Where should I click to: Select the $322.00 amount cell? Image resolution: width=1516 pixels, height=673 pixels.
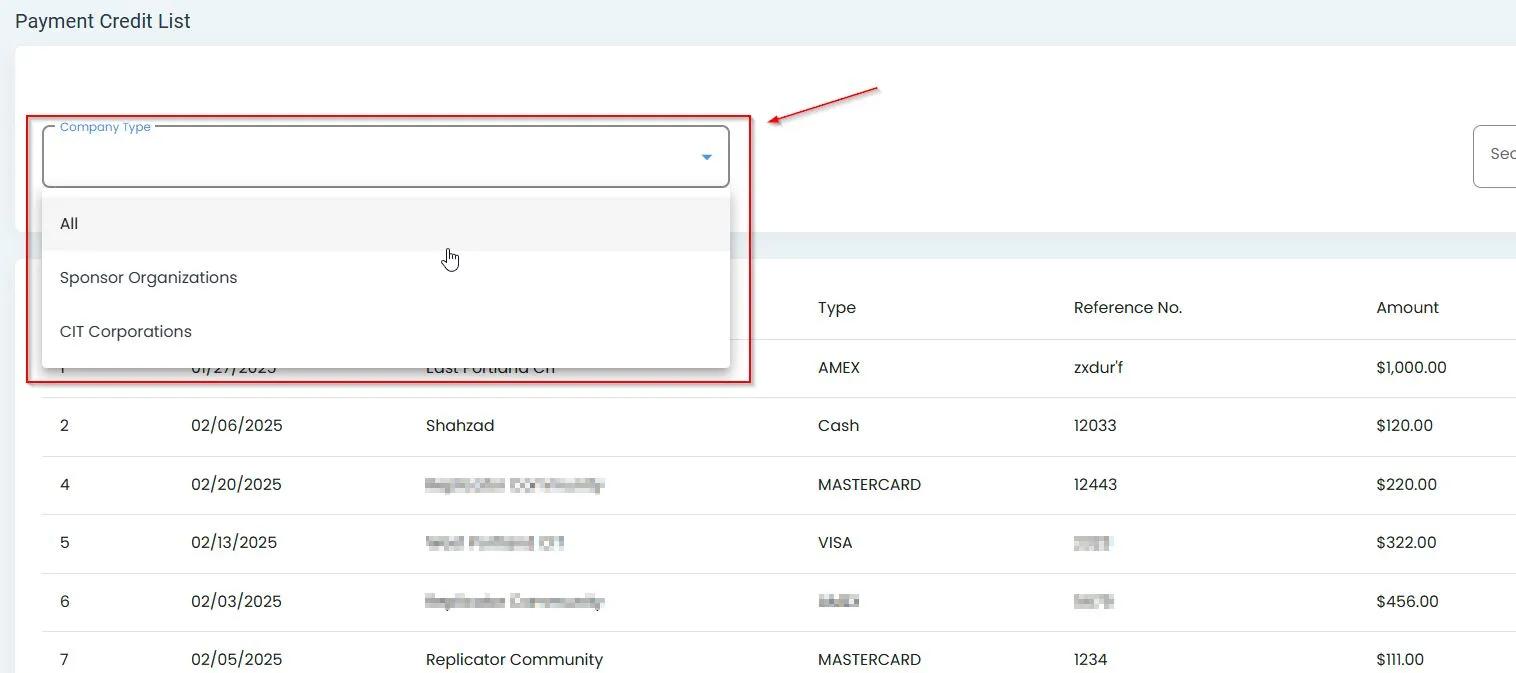pyautogui.click(x=1405, y=543)
